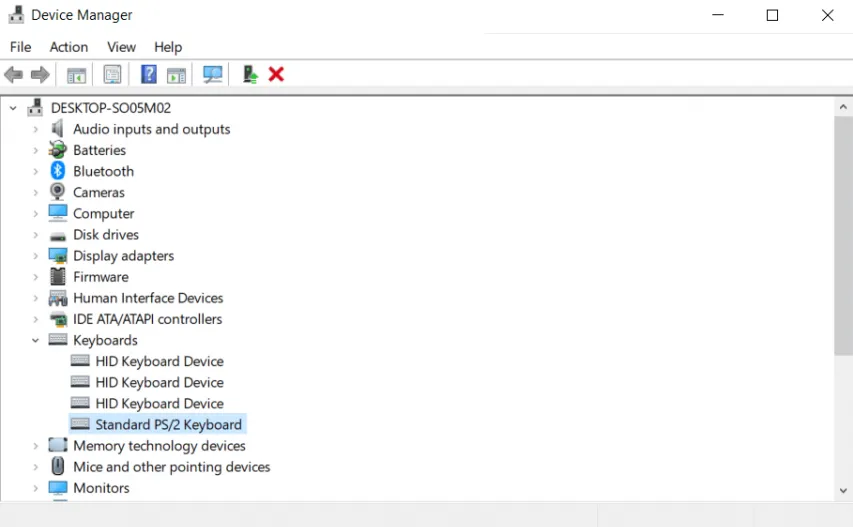Toggle the show/hide console tree icon
853x527 pixels.
coord(76,75)
